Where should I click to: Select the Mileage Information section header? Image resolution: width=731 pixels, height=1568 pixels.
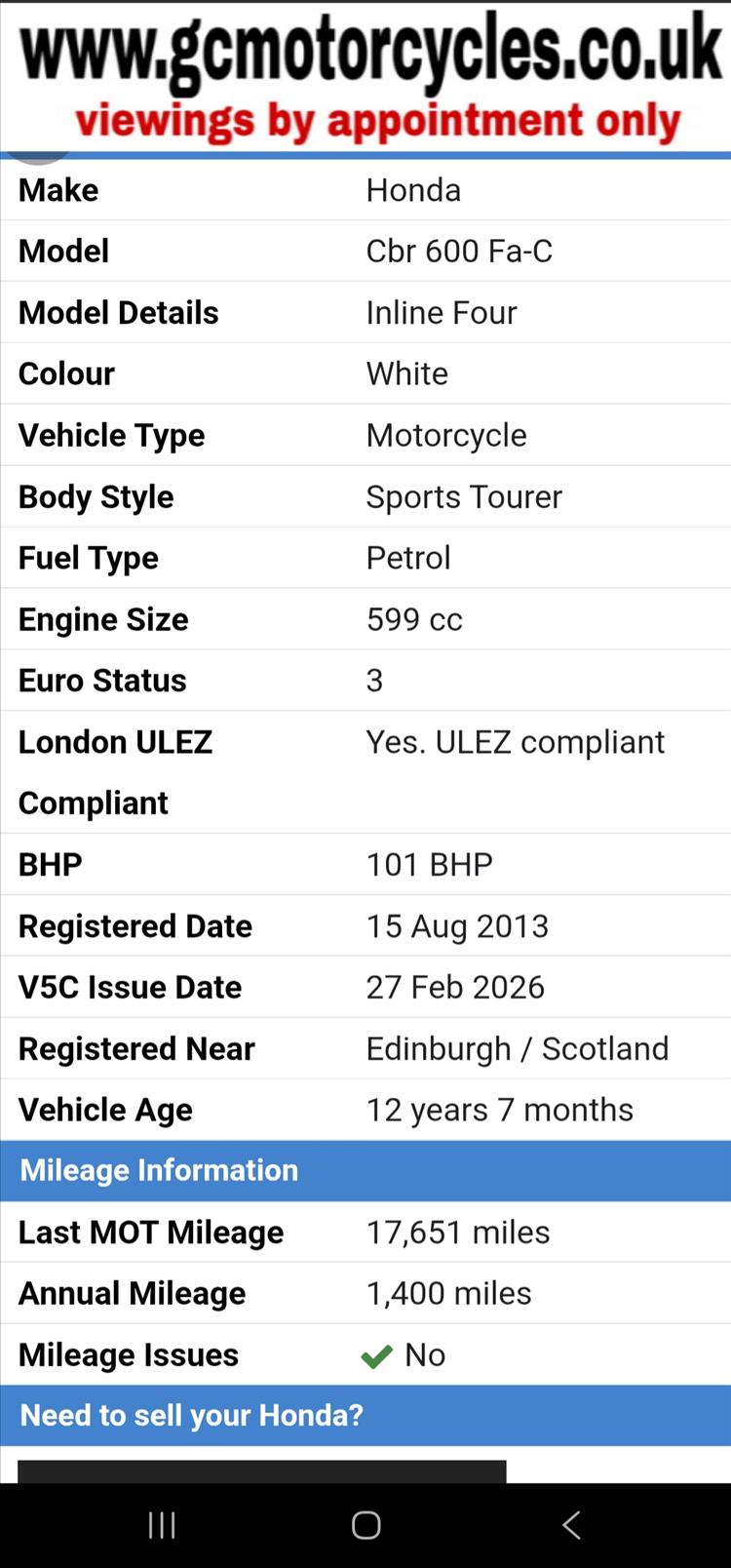[x=160, y=1170]
